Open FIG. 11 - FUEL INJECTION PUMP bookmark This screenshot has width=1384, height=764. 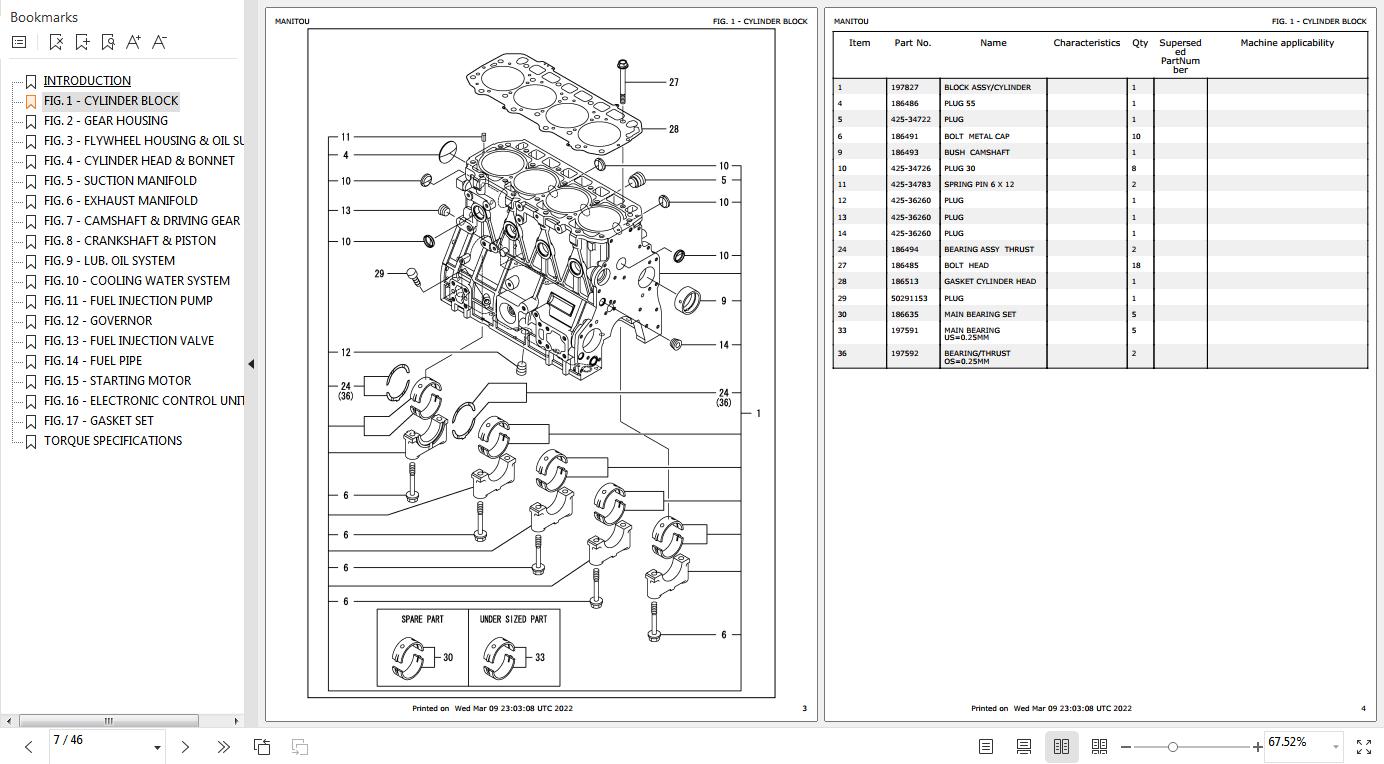click(128, 301)
